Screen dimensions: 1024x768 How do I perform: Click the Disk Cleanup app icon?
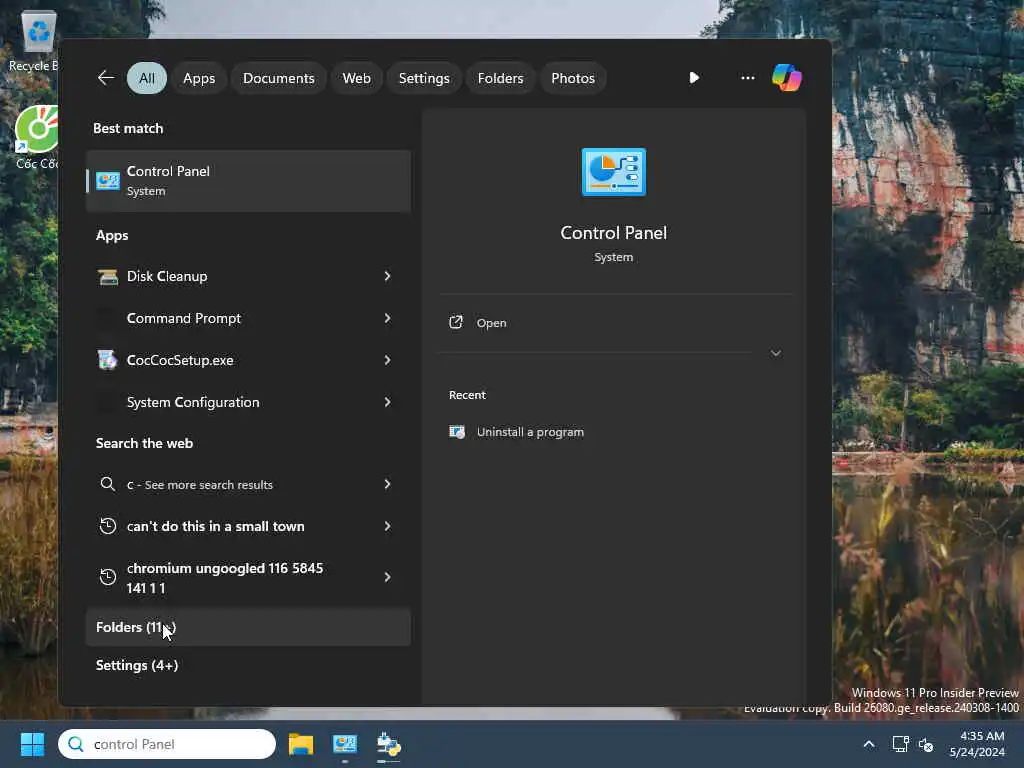tap(108, 276)
